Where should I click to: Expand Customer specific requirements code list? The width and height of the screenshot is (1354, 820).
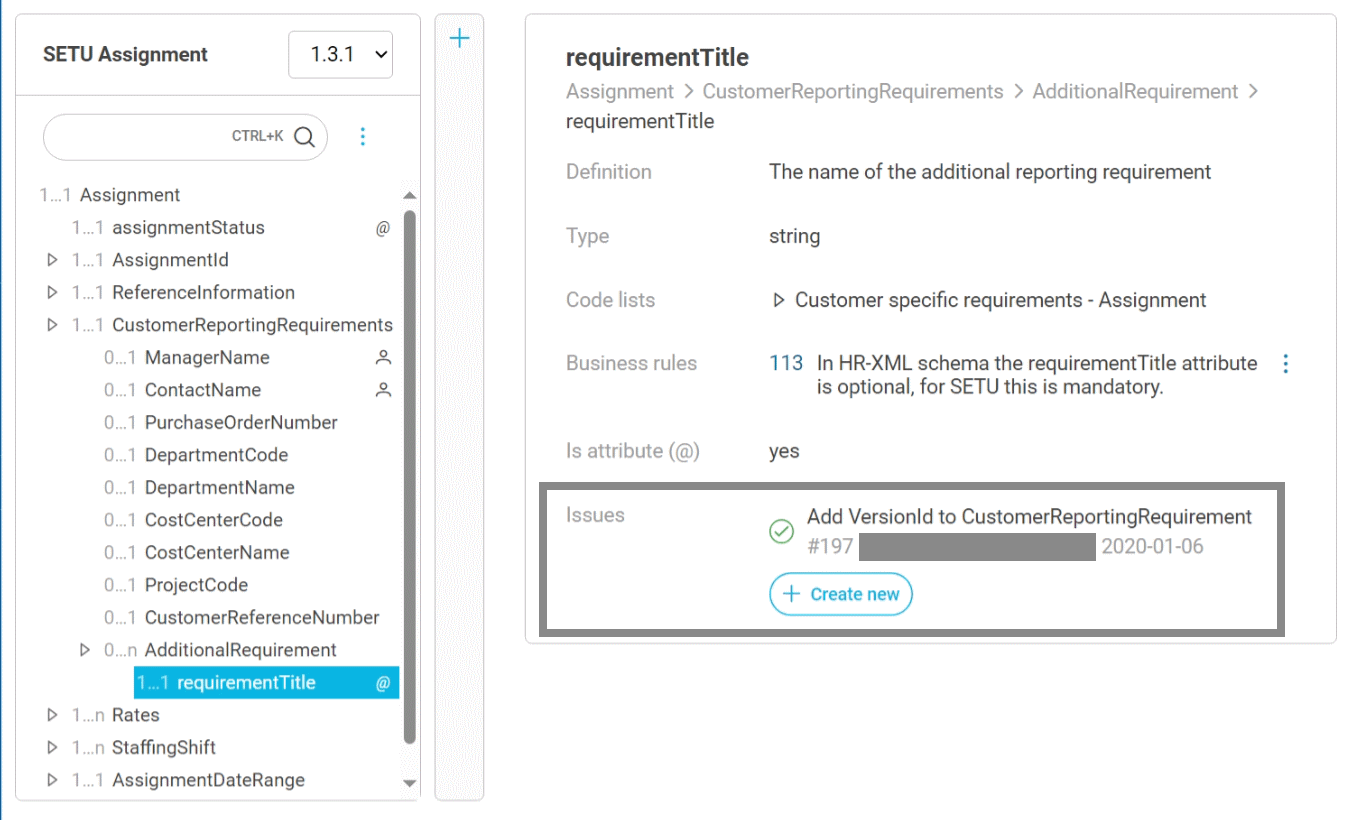(x=779, y=300)
